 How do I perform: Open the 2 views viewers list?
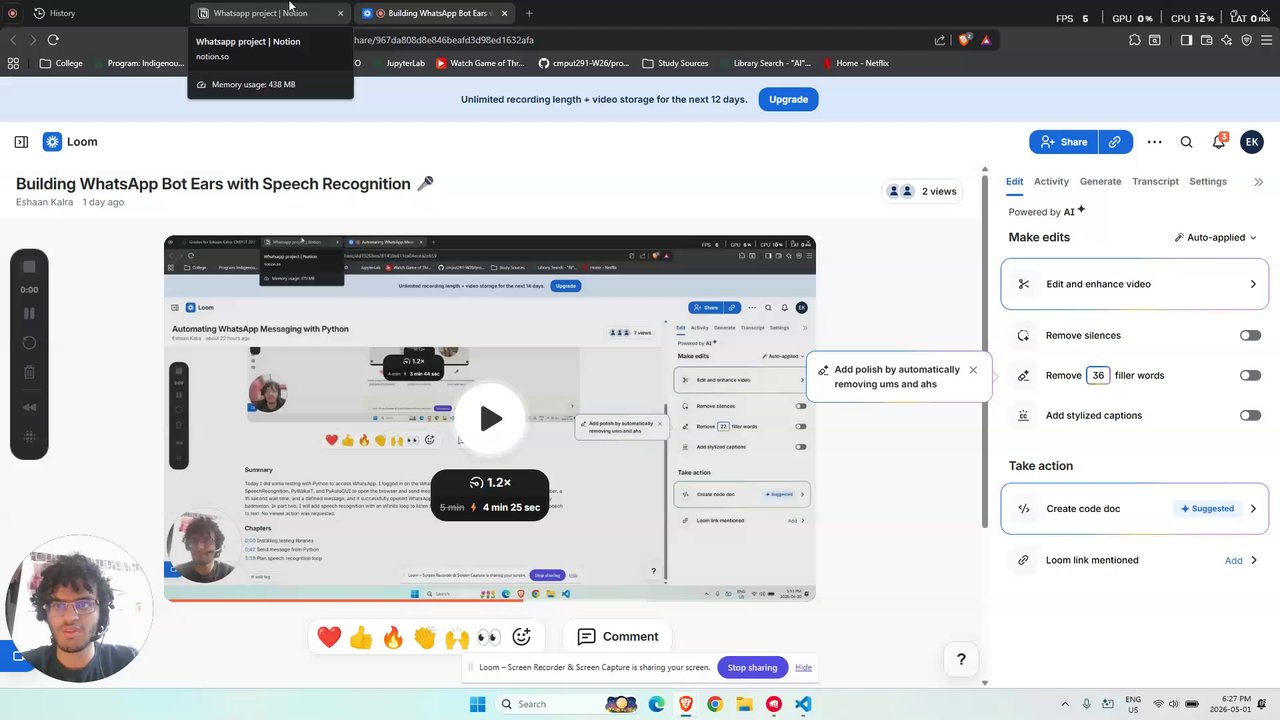coord(923,192)
